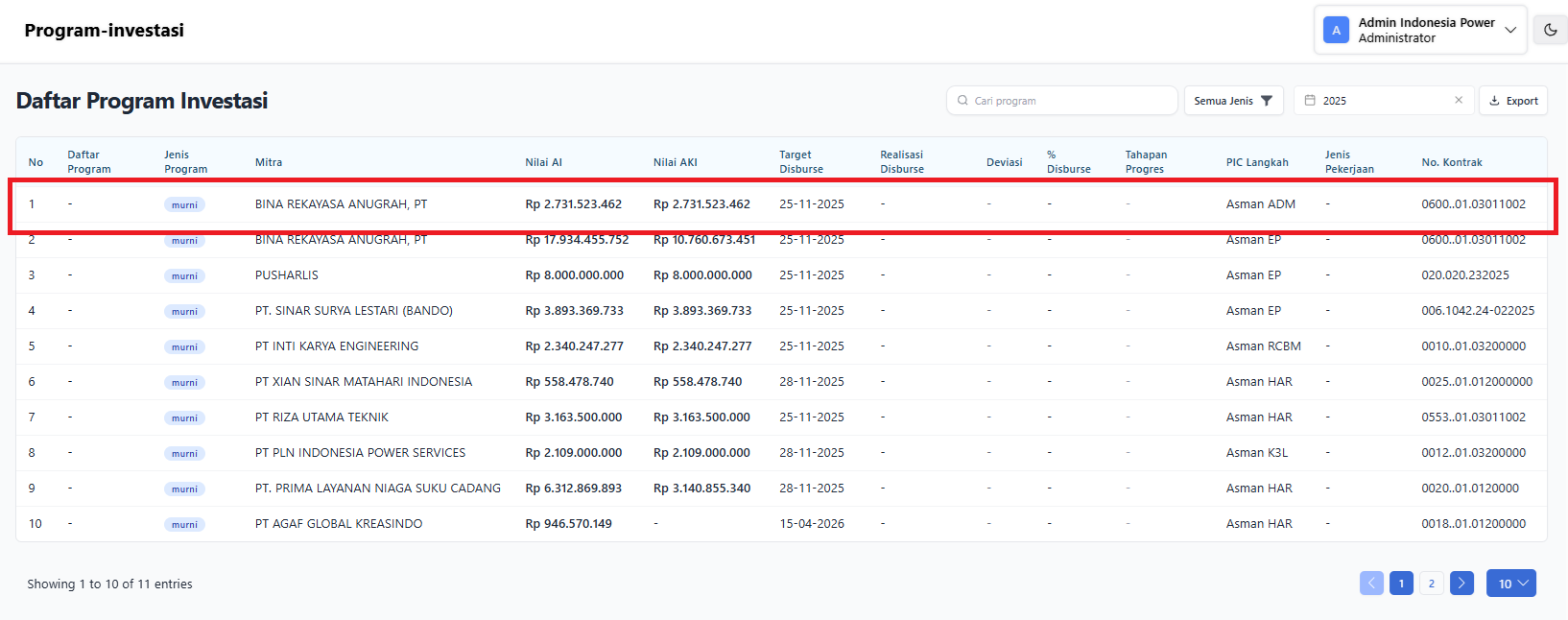Go to the next page arrow

pos(1461,584)
